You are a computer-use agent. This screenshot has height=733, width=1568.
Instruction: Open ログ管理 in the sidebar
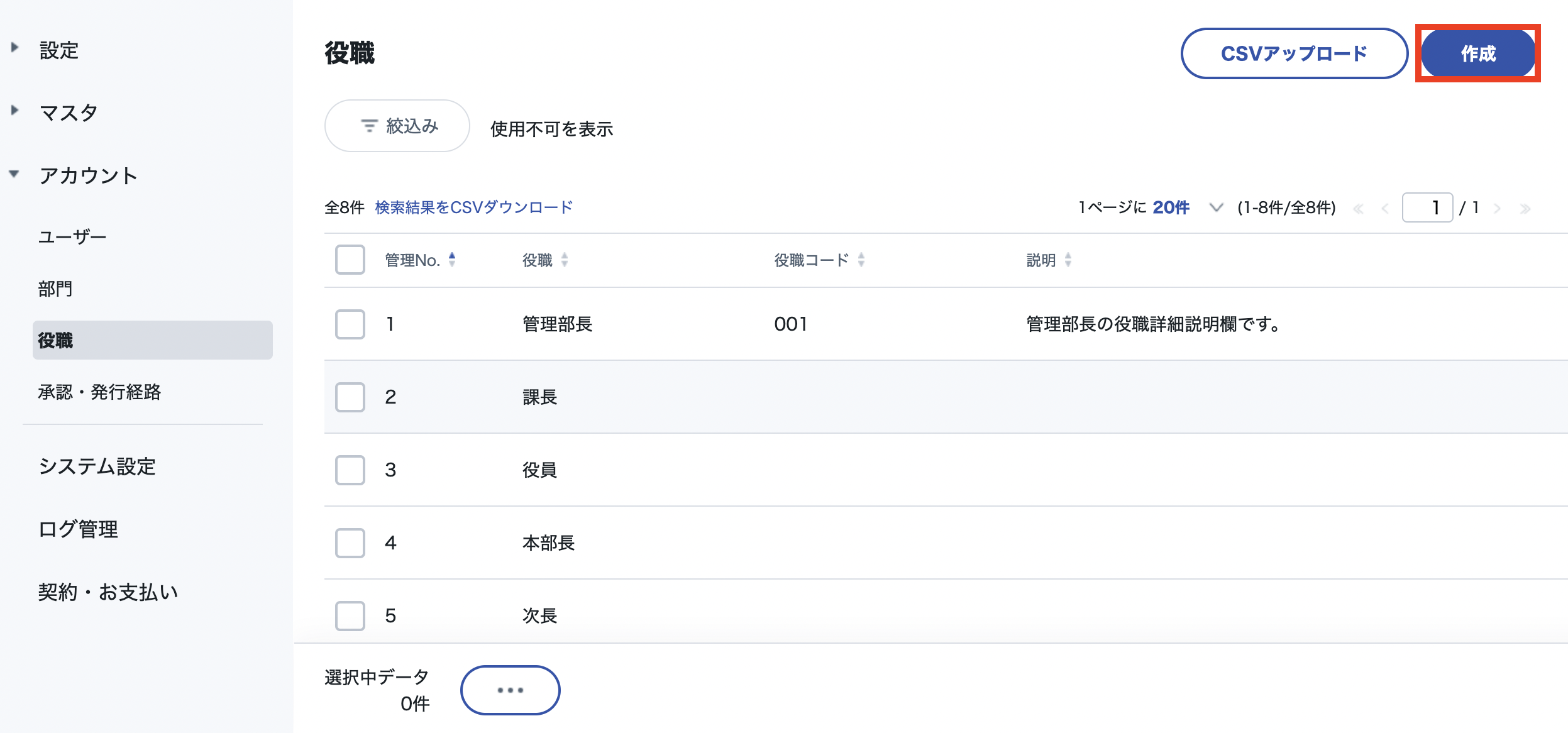(78, 529)
